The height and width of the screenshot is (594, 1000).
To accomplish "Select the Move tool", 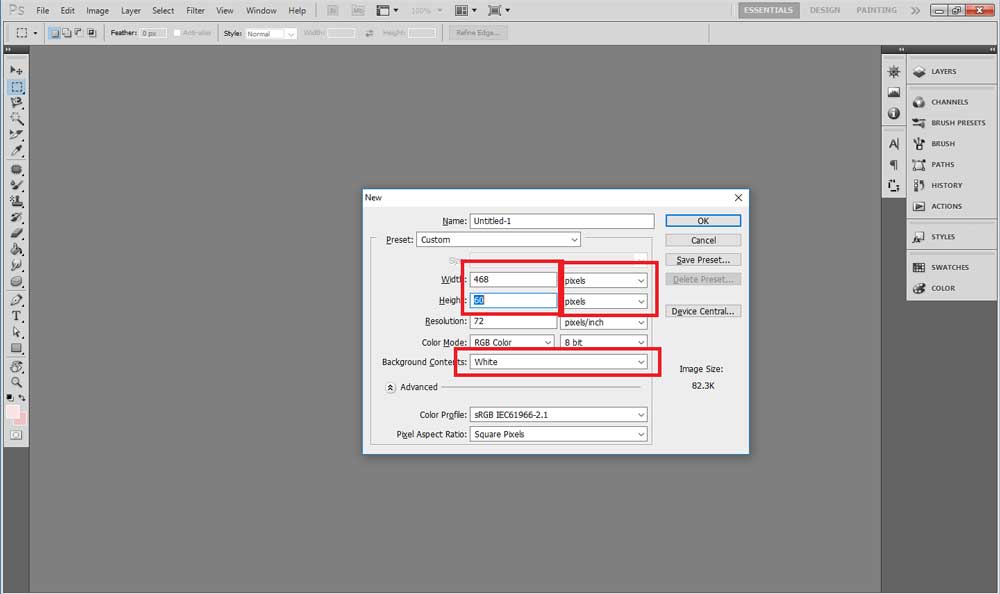I will coord(16,70).
